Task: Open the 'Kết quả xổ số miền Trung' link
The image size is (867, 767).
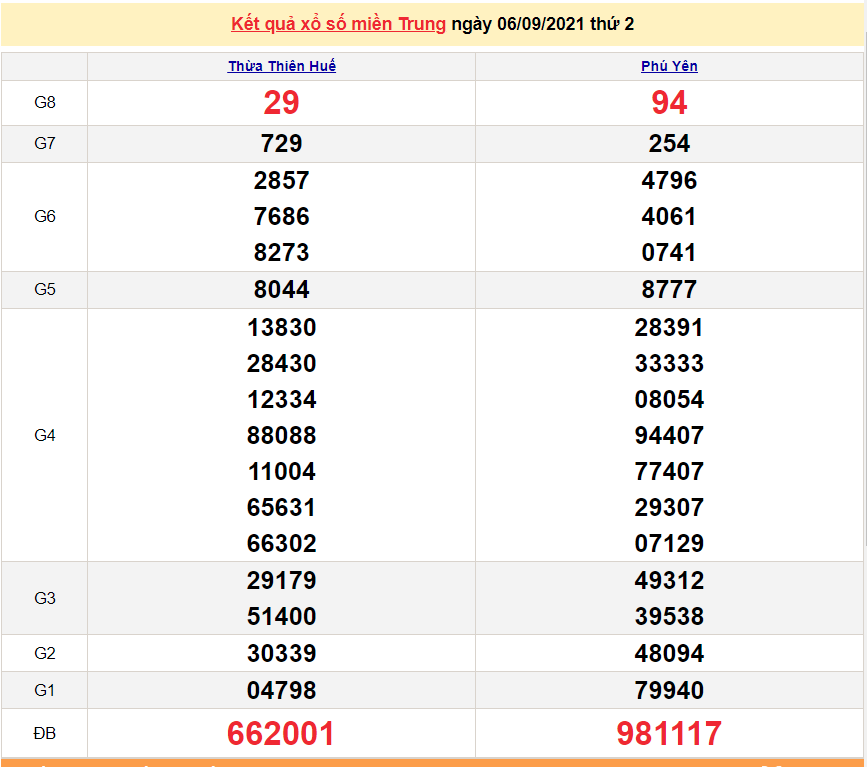Action: pos(338,24)
